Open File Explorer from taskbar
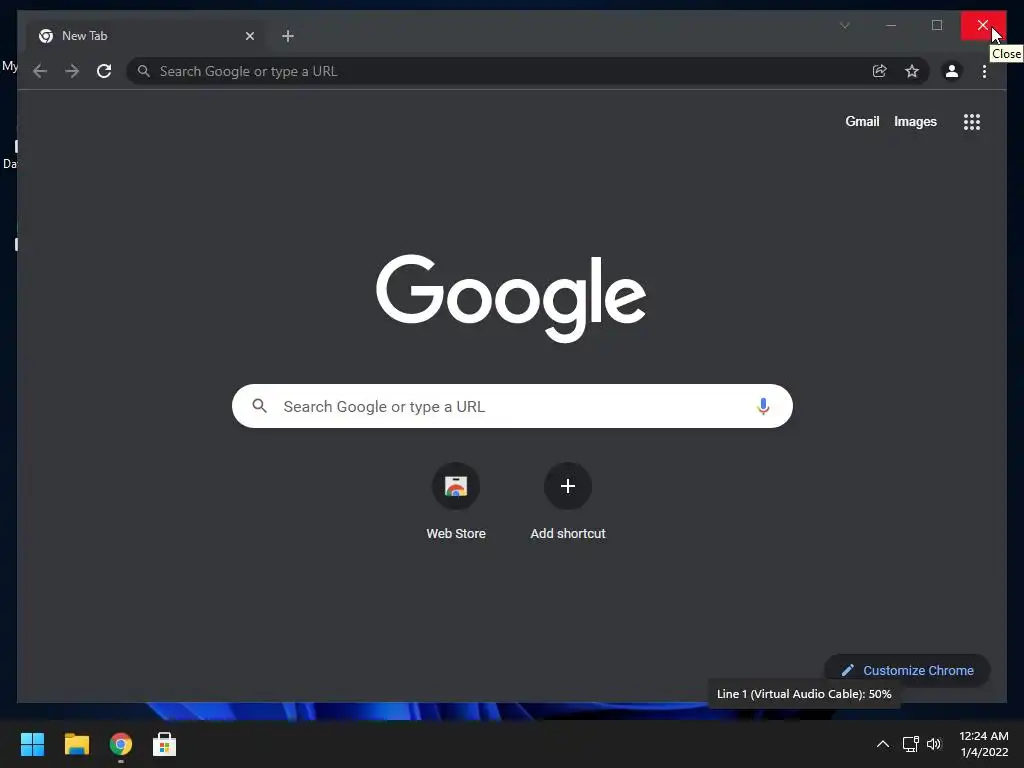The width and height of the screenshot is (1024, 768). (76, 744)
